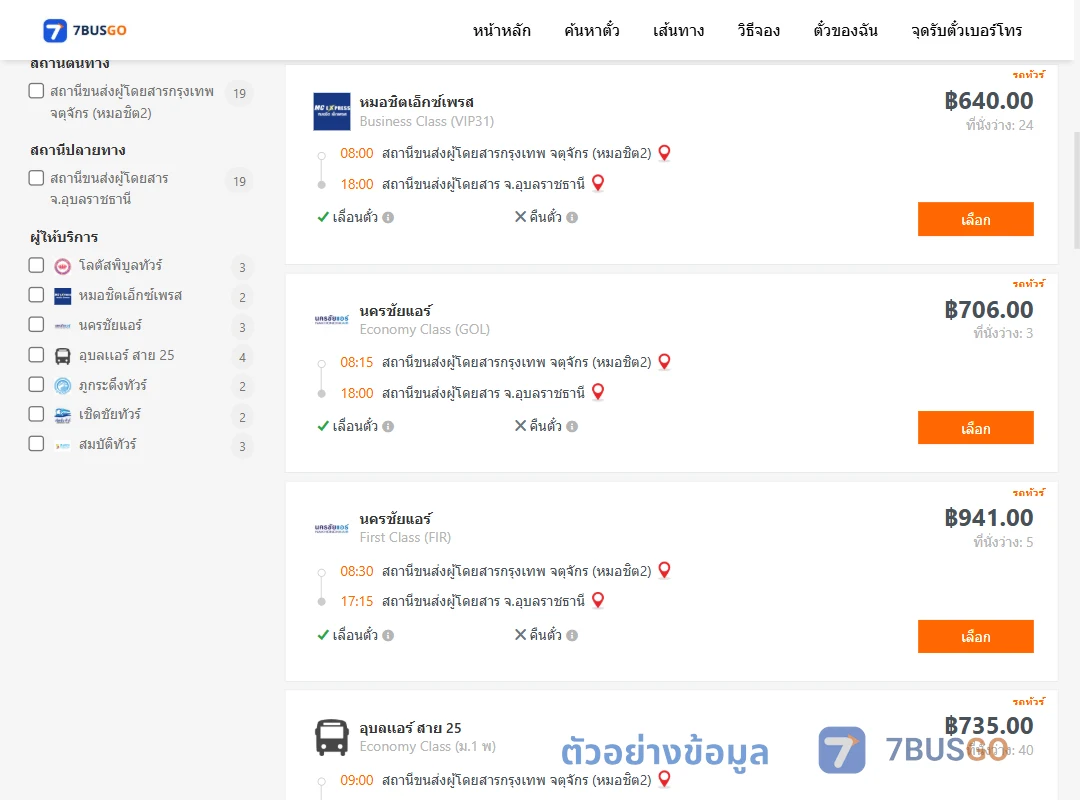Show คืนตั๋ว info icon on ฿941 card

pos(572,635)
